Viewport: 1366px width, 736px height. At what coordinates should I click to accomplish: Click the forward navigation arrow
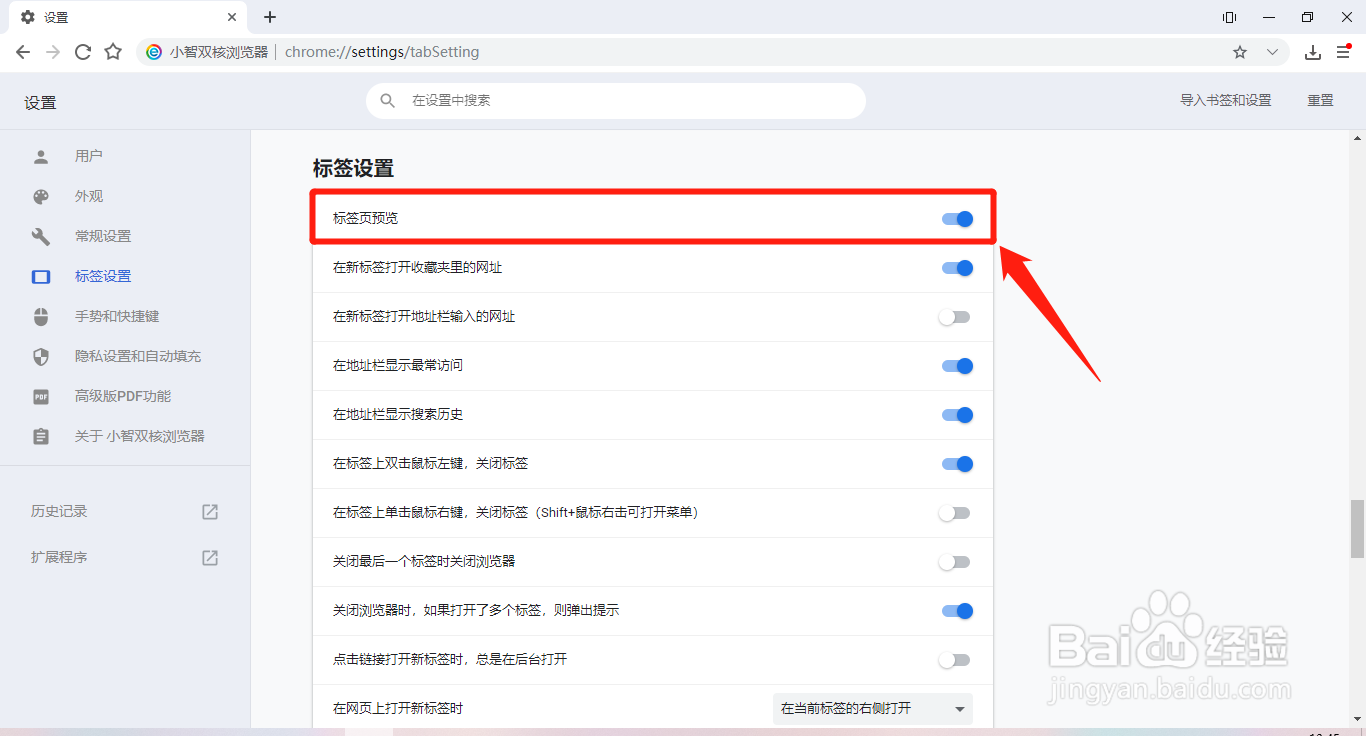(53, 52)
